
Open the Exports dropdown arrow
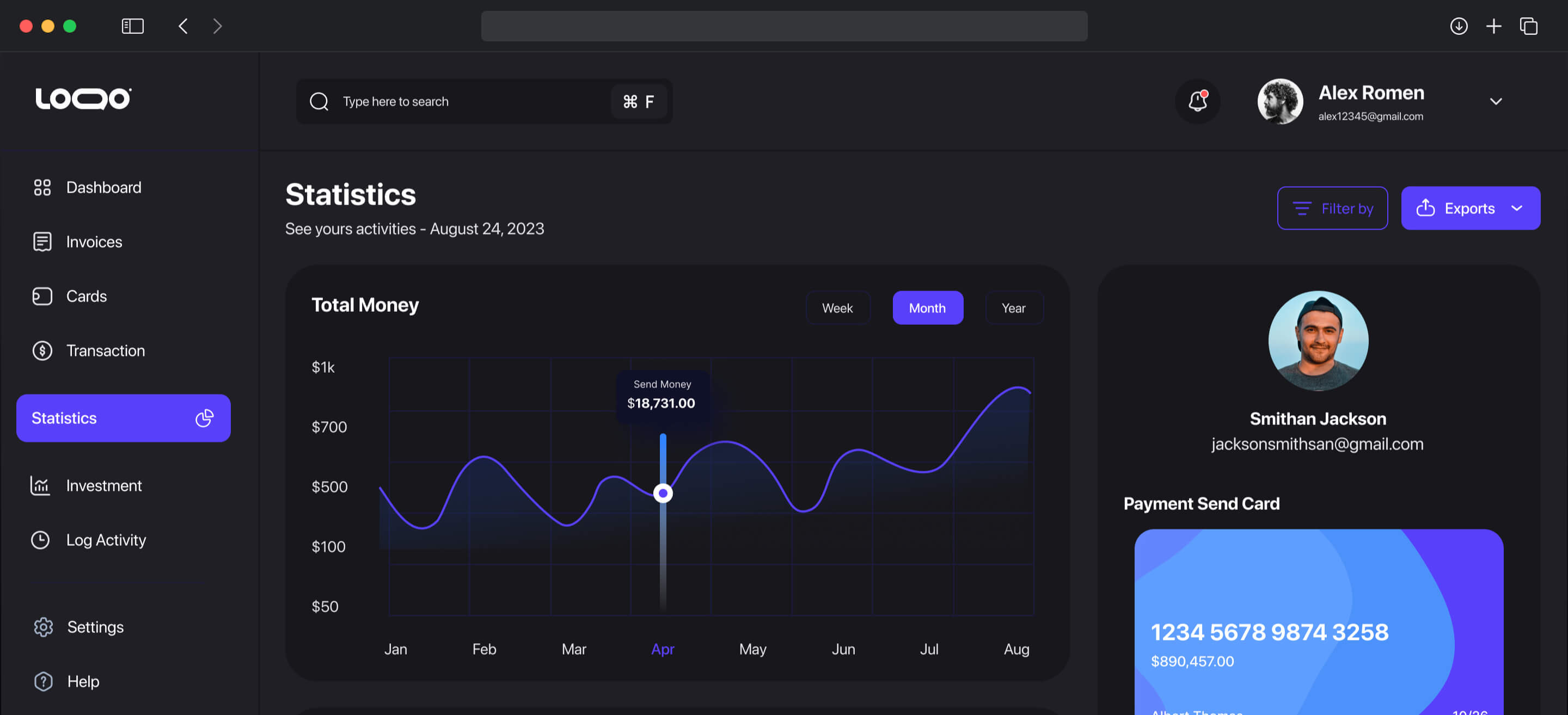pos(1517,208)
